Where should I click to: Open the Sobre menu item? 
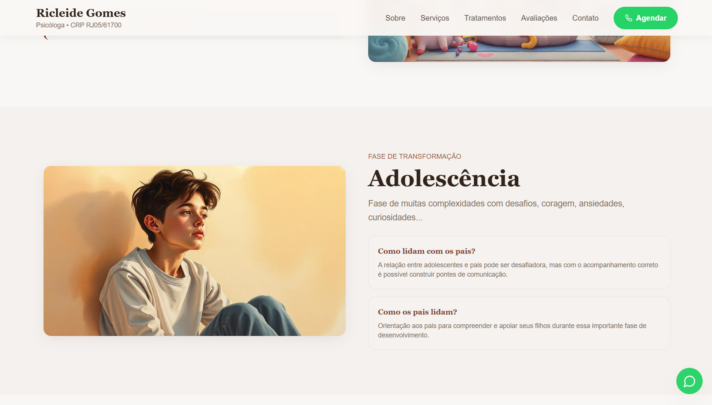(395, 18)
